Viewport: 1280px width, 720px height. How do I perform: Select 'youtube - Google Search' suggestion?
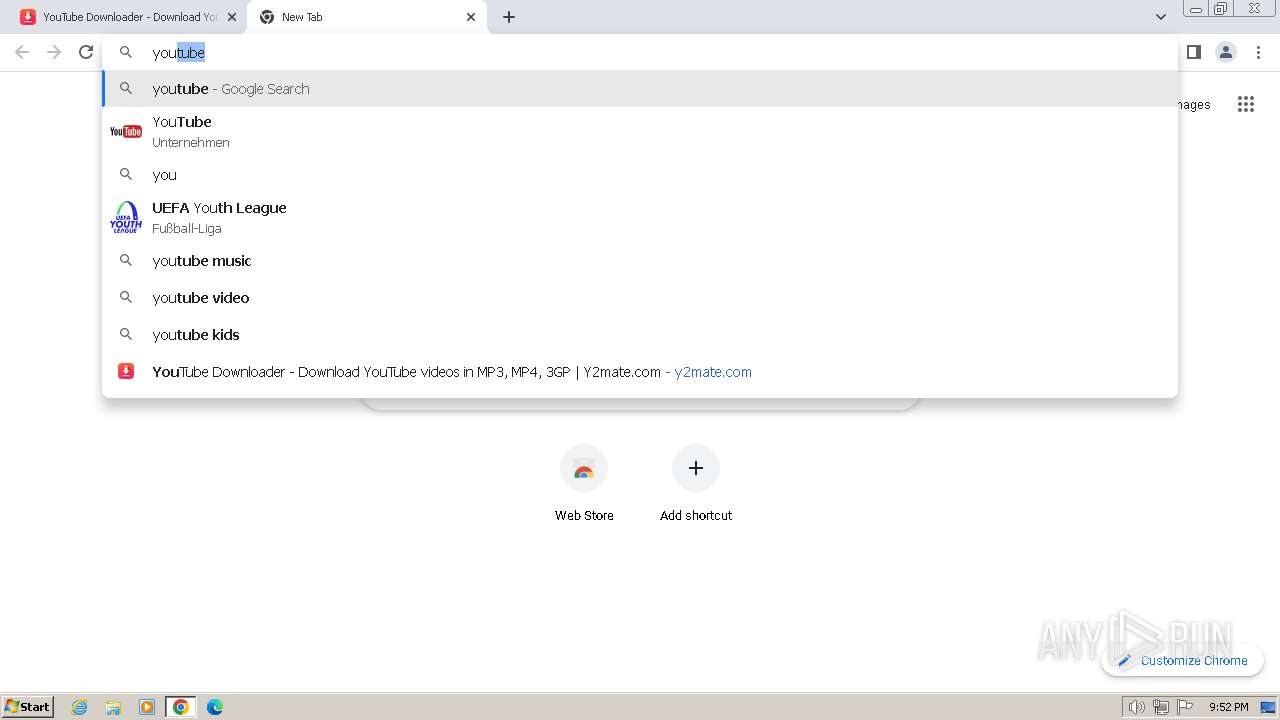(640, 89)
